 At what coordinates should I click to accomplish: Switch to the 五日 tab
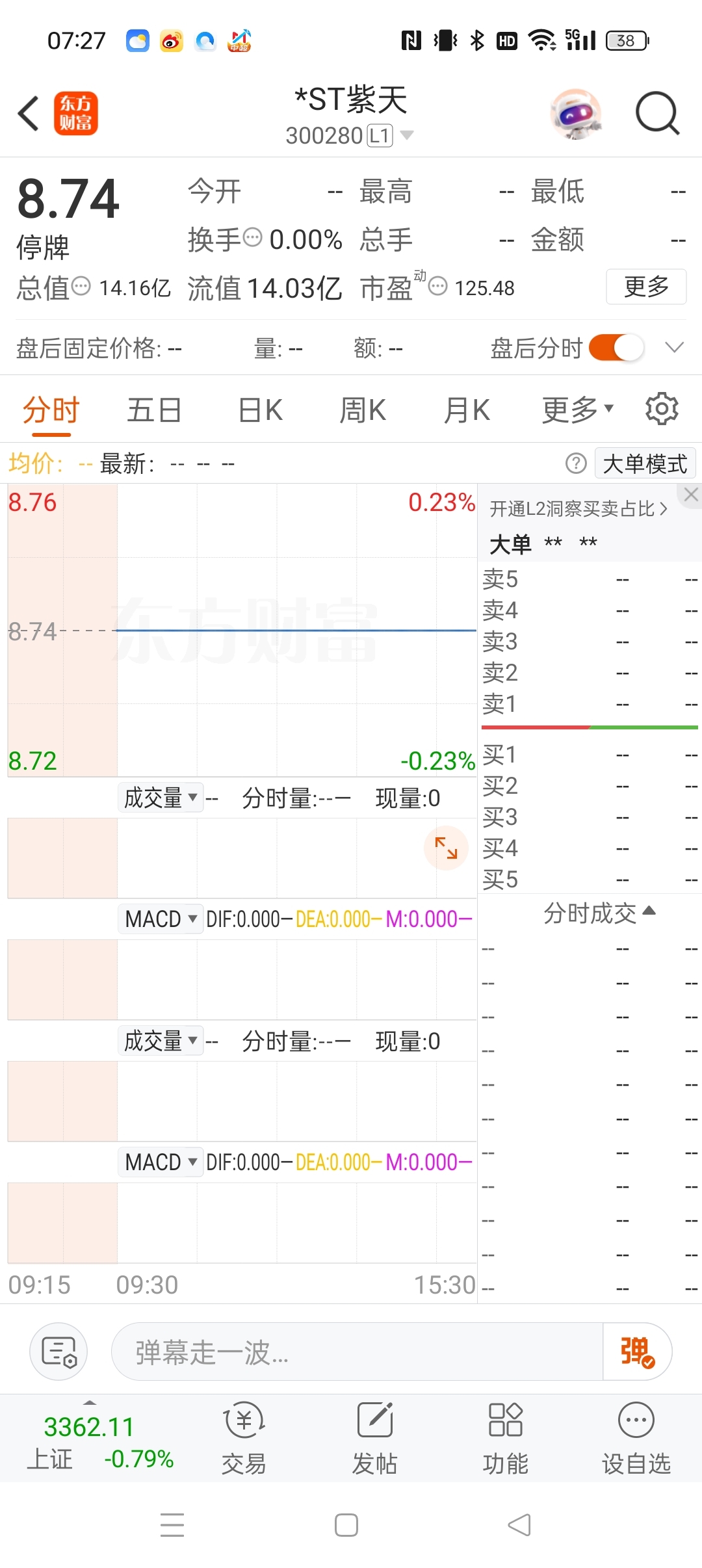pyautogui.click(x=154, y=410)
